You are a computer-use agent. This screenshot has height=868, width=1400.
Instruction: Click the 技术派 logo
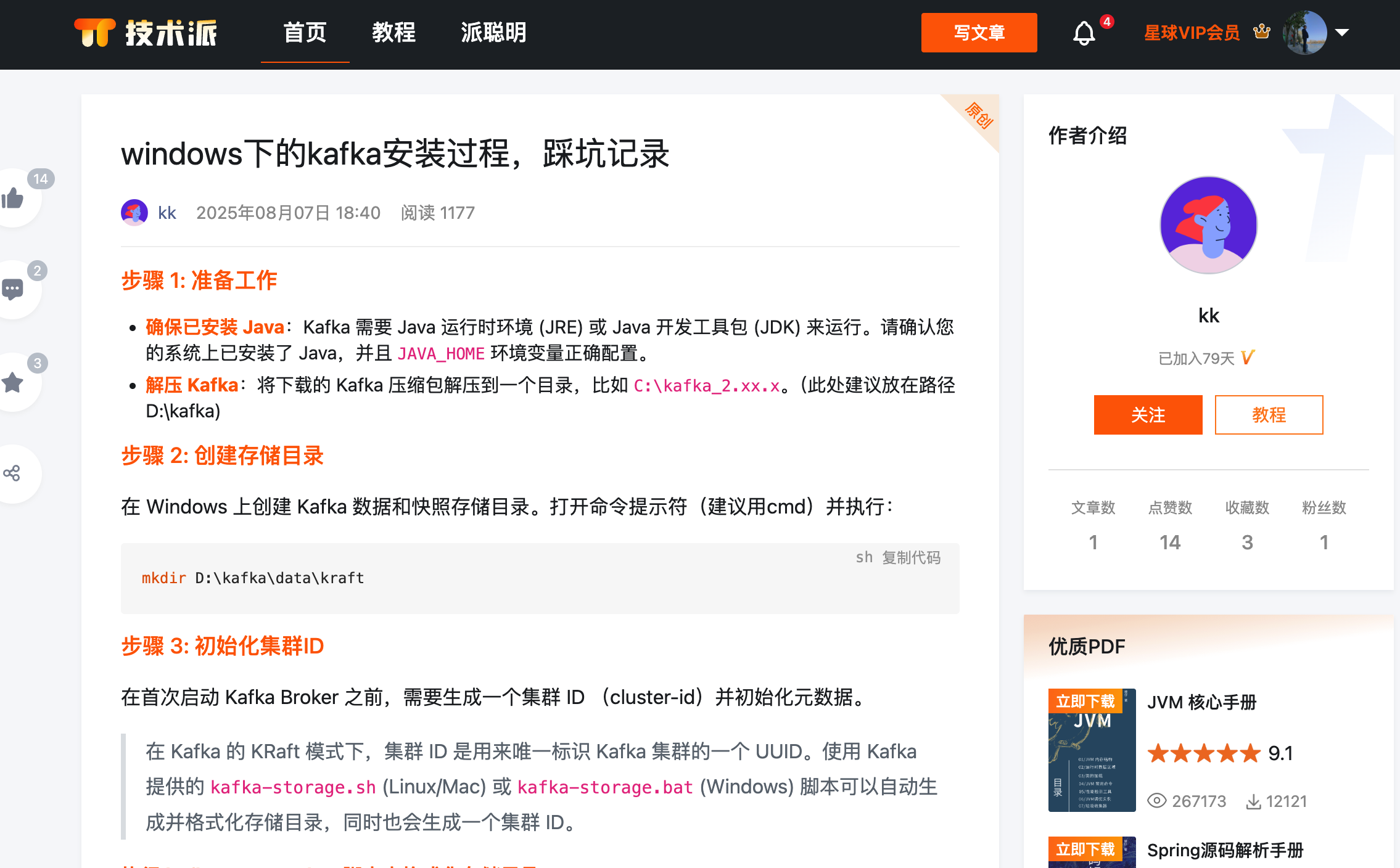point(146,33)
